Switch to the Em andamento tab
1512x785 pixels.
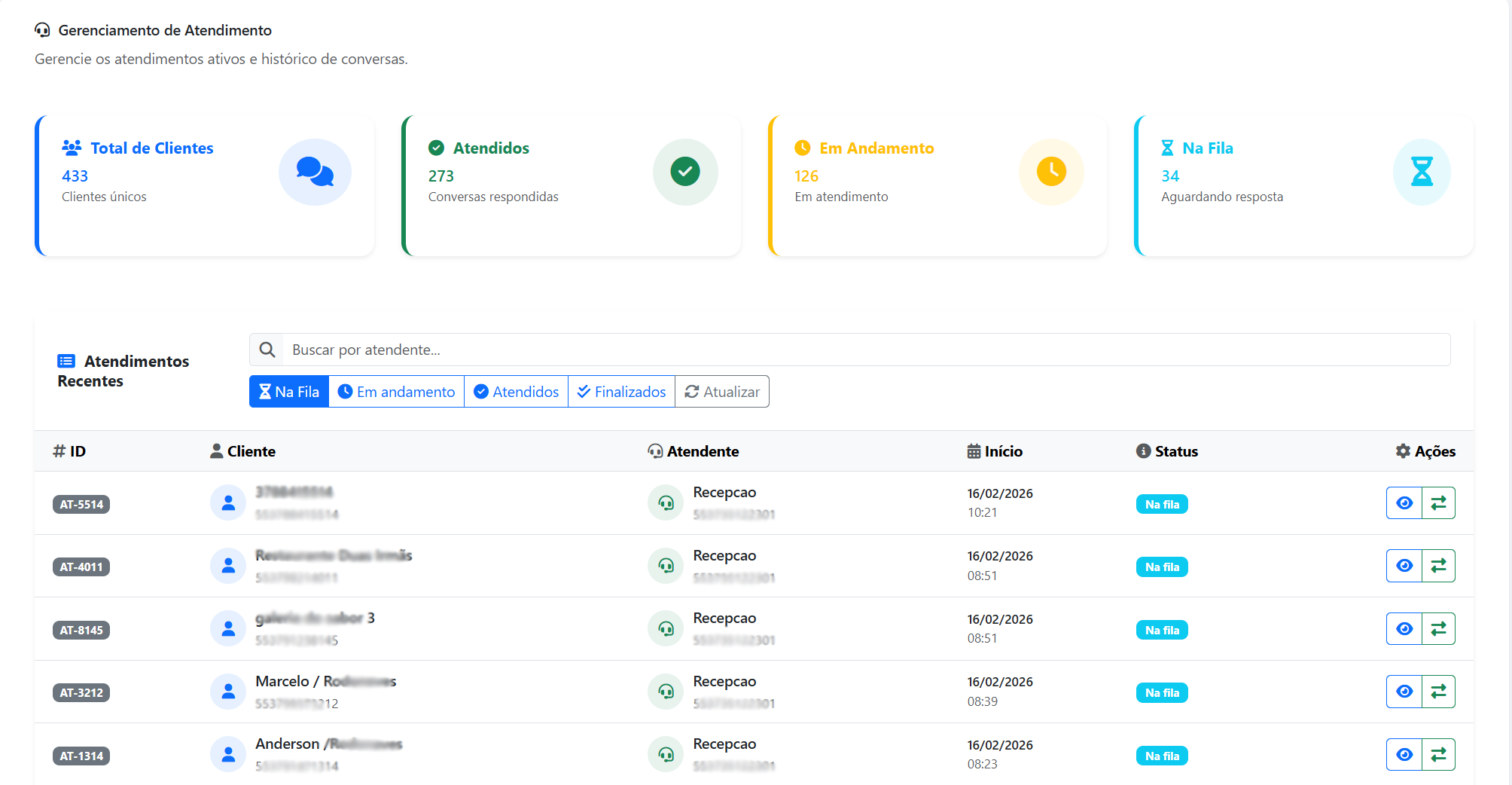tap(396, 391)
